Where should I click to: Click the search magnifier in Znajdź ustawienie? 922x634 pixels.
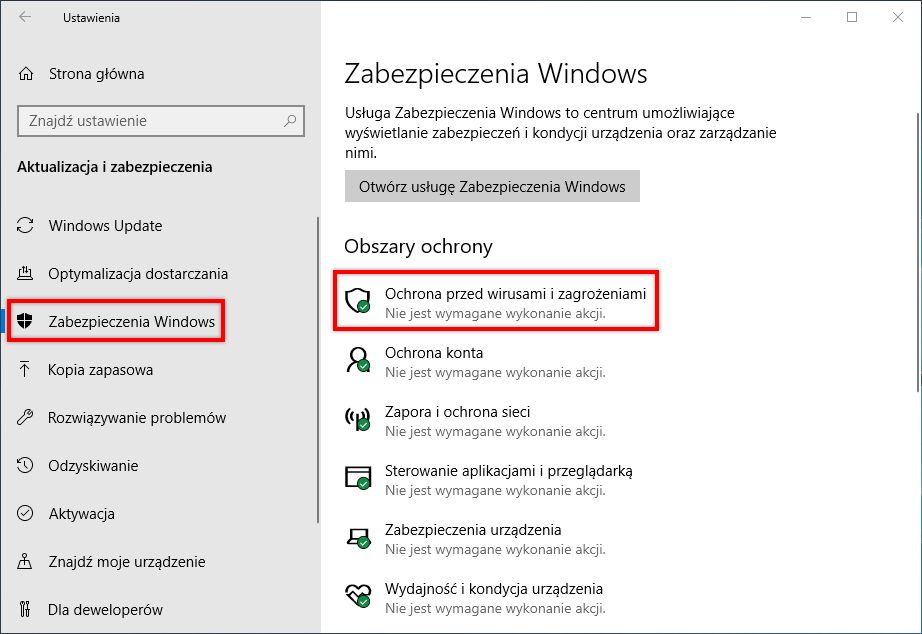point(291,120)
